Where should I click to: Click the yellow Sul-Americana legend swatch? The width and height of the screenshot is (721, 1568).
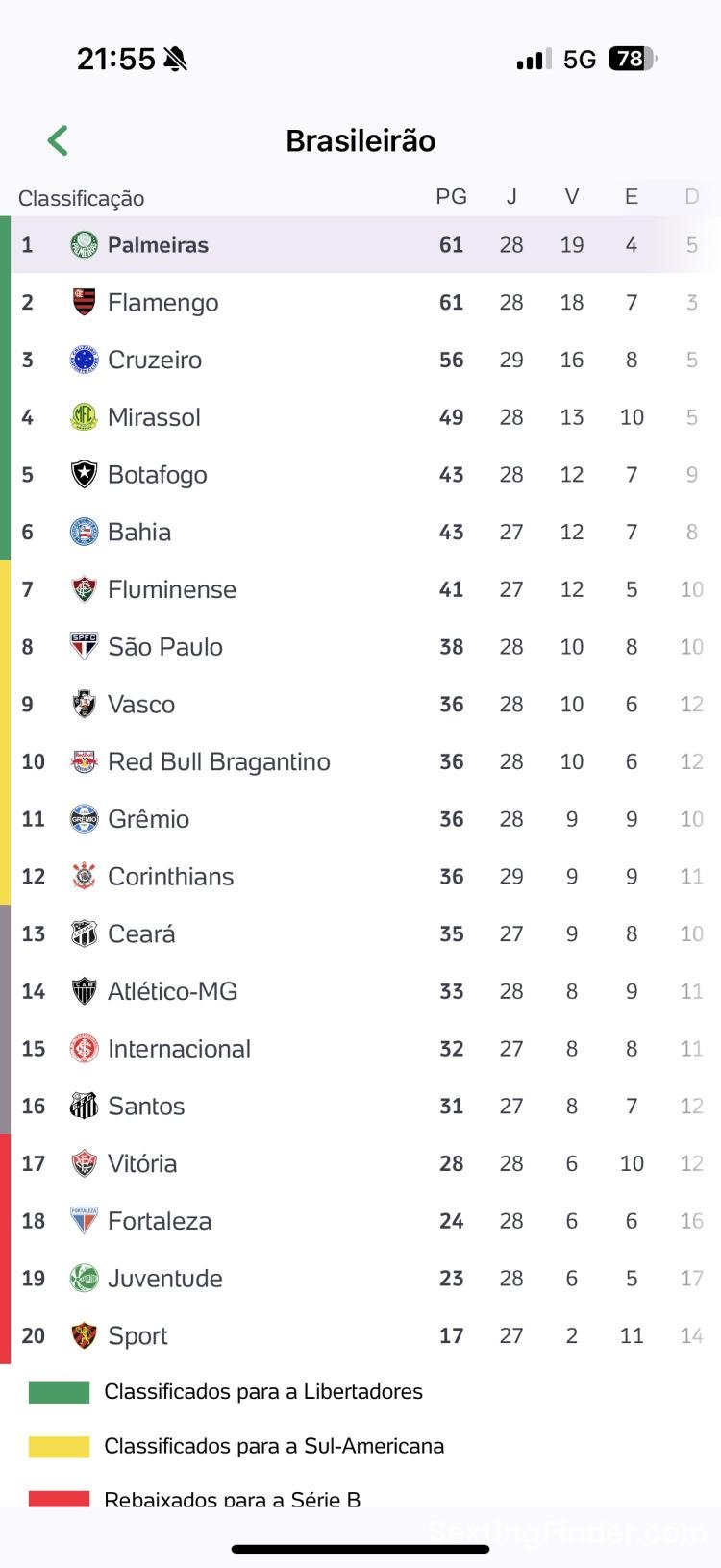[x=59, y=1447]
